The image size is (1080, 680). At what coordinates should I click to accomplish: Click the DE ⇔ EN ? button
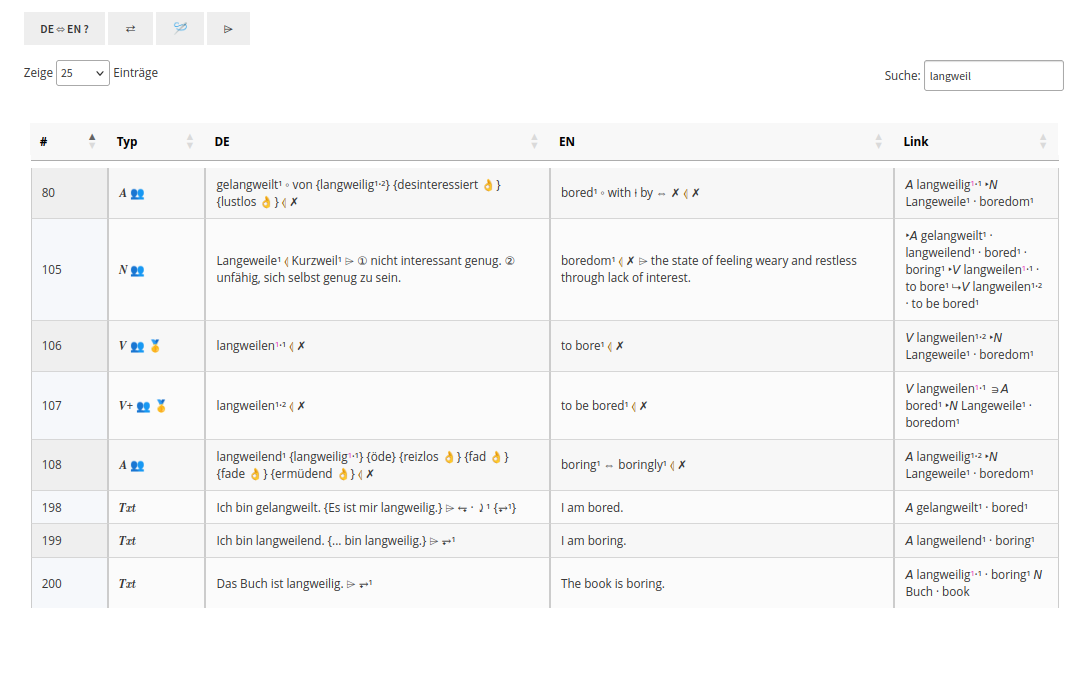pos(64,29)
